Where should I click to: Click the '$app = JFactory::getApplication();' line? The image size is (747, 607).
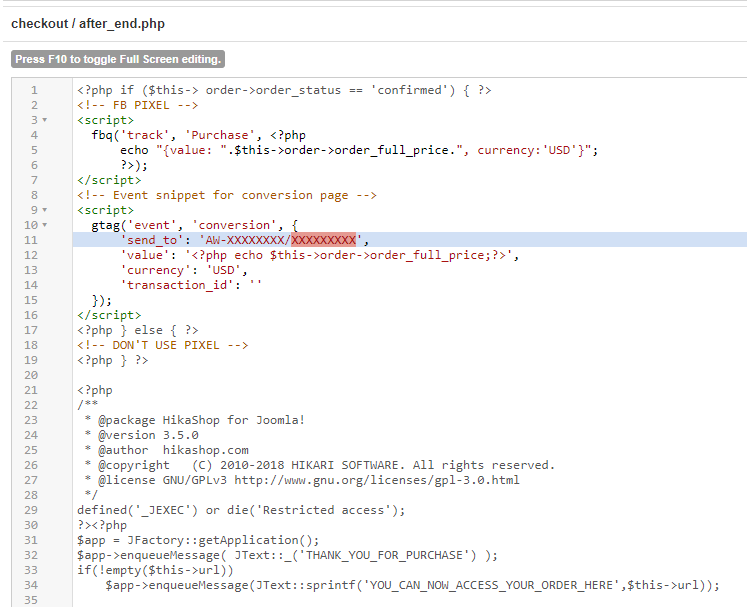click(198, 540)
